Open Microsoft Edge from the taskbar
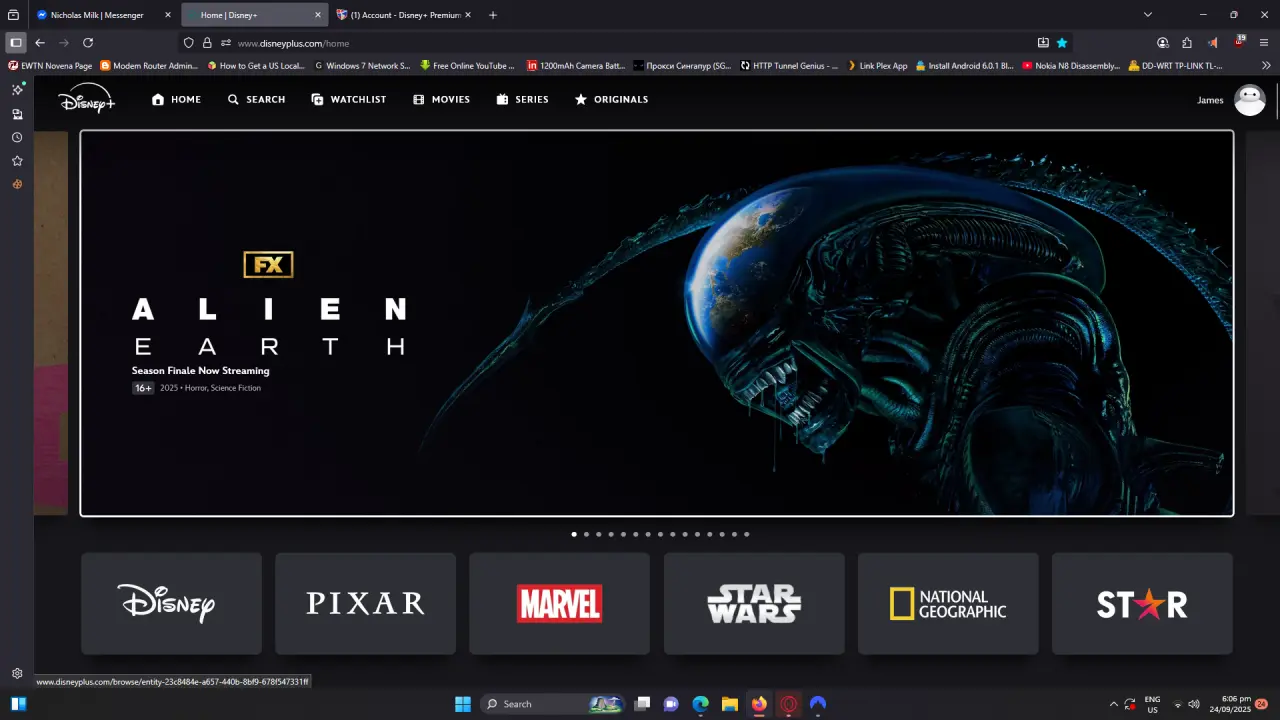The height and width of the screenshot is (720, 1280). [701, 704]
